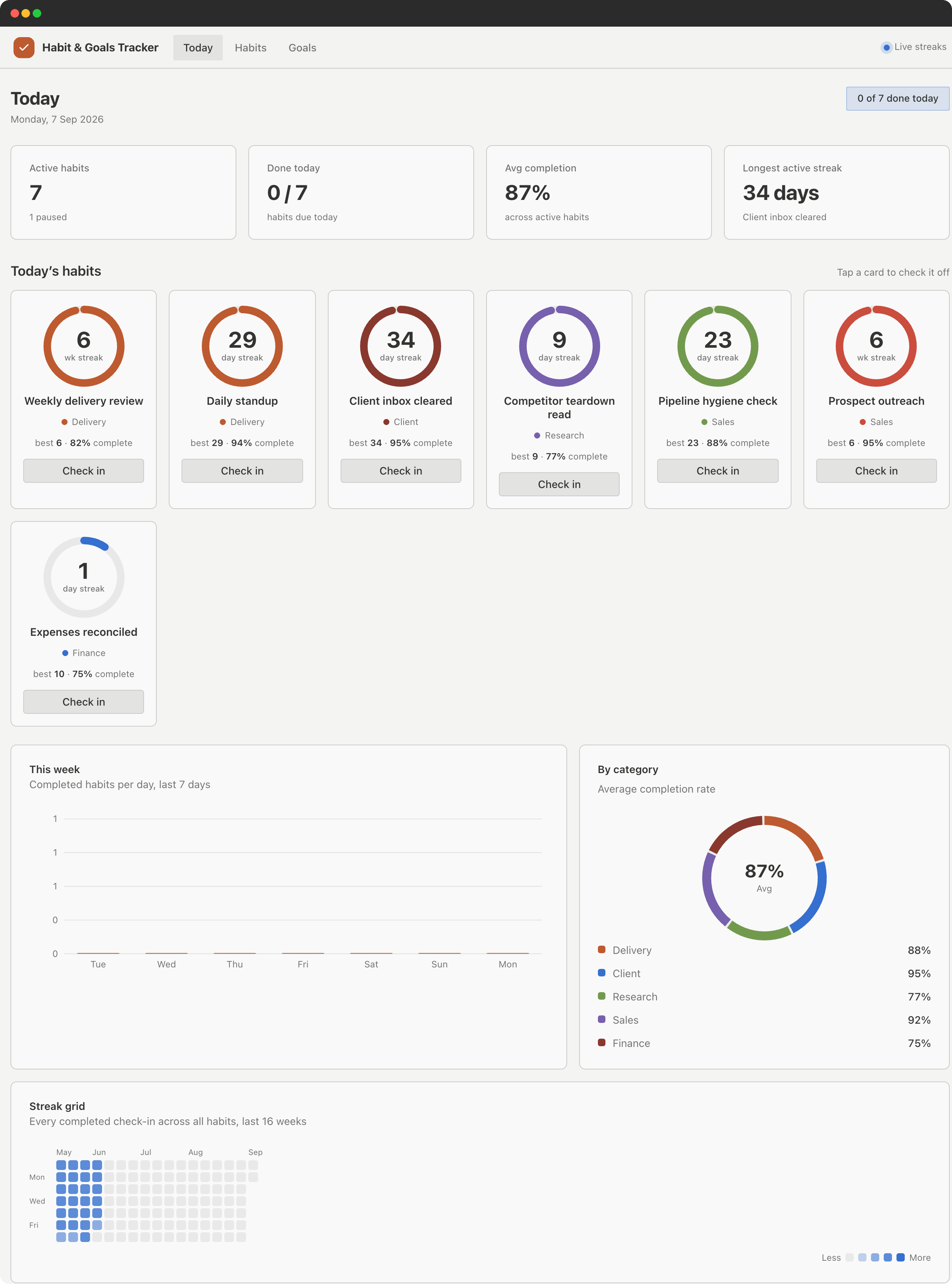Click the Pipeline hygiene check green ring
Screen dimensions: 952x1284
pyautogui.click(x=718, y=346)
